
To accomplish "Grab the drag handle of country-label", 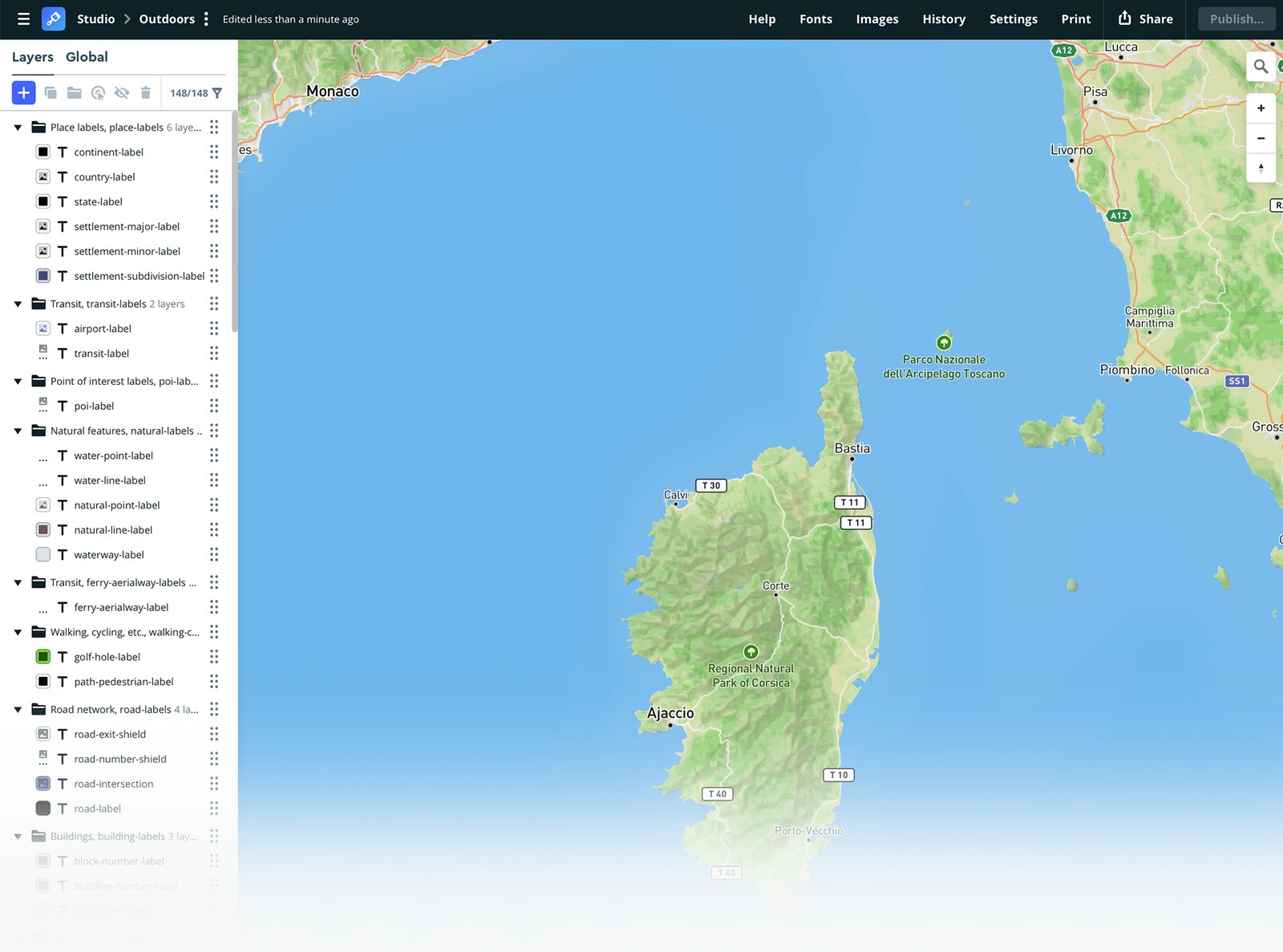I will [x=214, y=176].
